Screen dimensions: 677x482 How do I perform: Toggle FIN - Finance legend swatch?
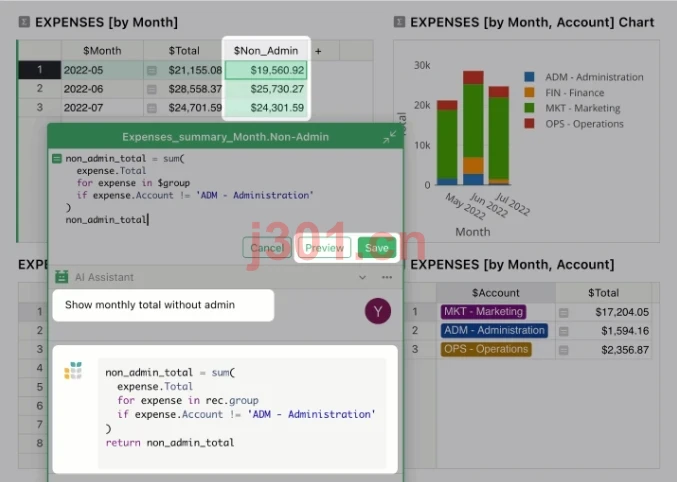coord(529,92)
